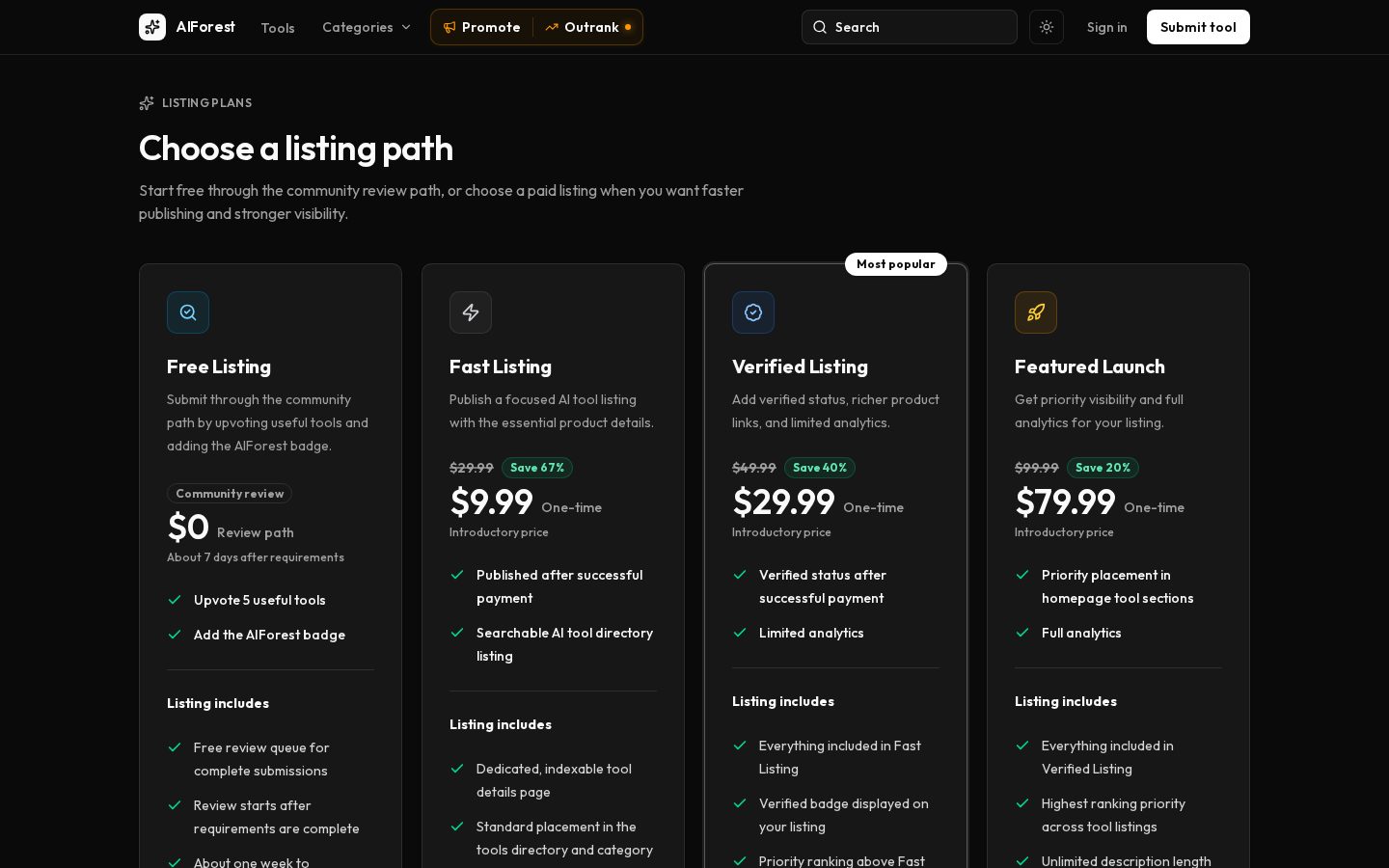The image size is (1389, 868).
Task: Click the Submit tool button
Action: coord(1198,27)
